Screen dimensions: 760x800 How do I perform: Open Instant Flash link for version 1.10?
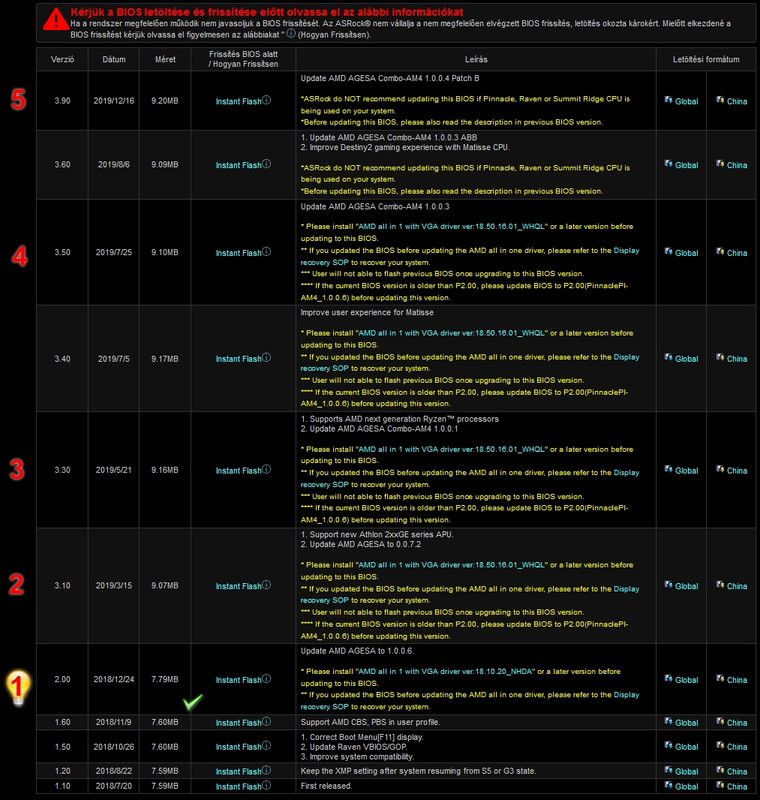click(238, 787)
